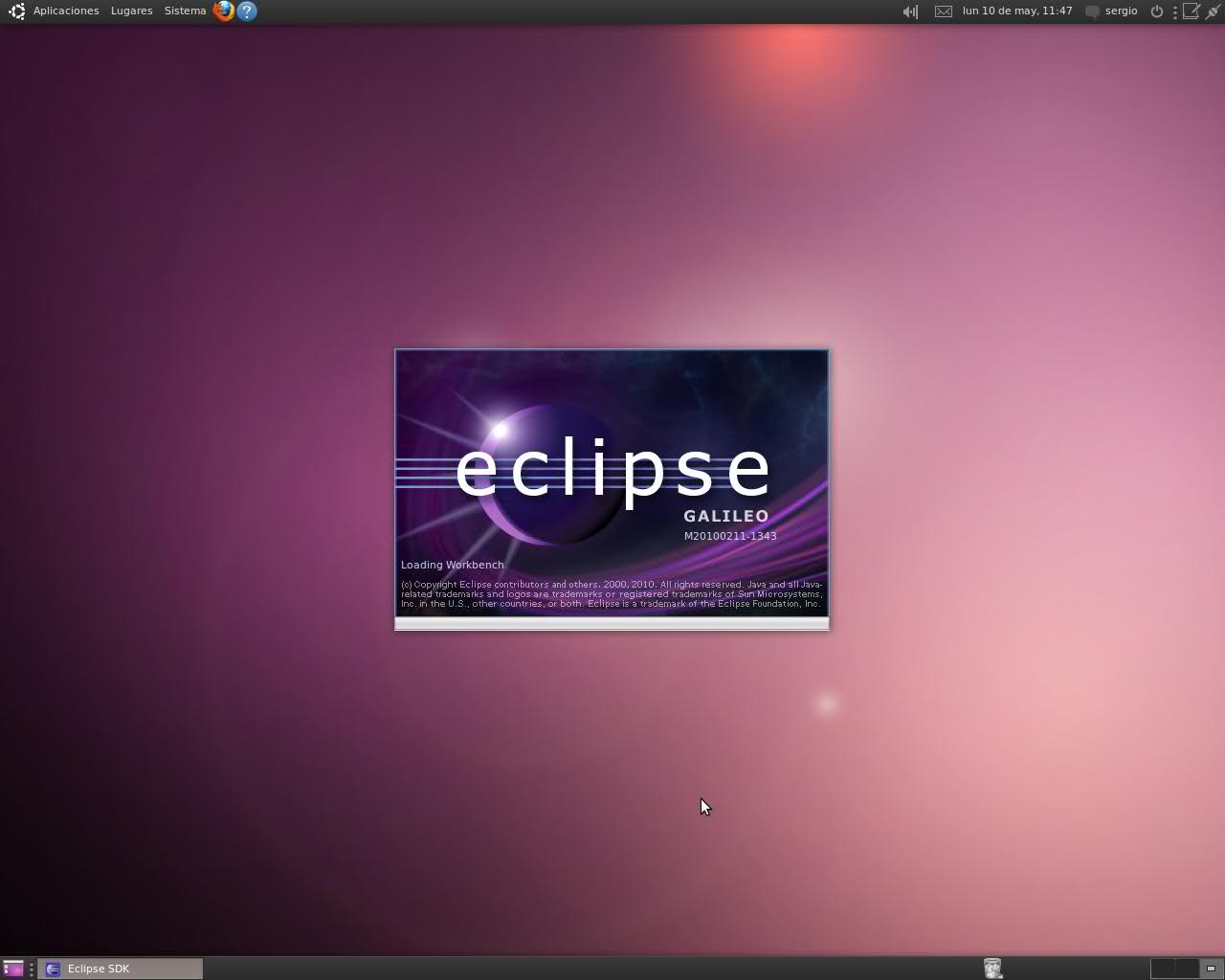The height and width of the screenshot is (980, 1225).
Task: Open the mail envelope indicator
Action: pyautogui.click(x=944, y=11)
